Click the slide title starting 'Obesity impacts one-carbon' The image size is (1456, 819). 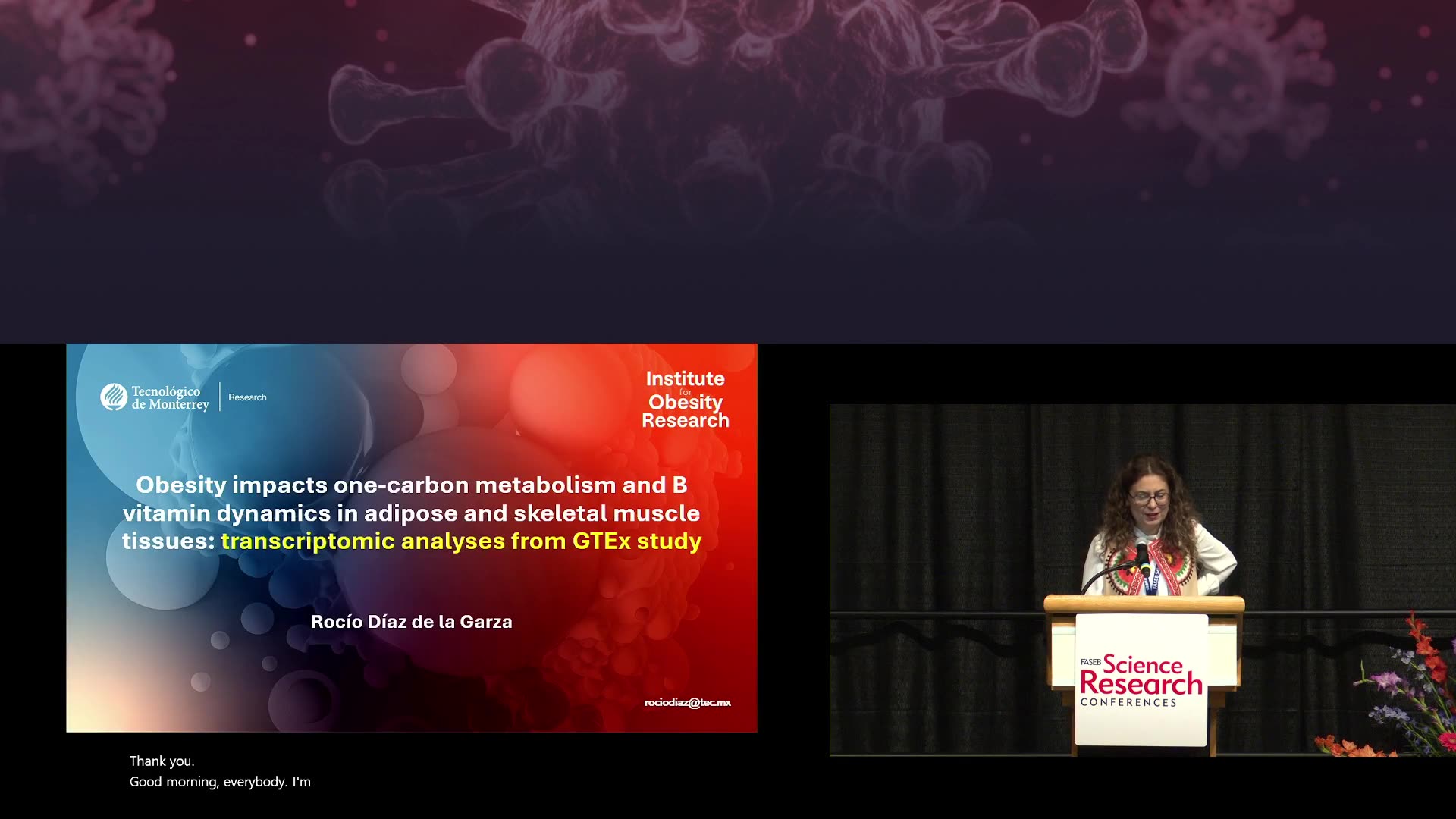tap(412, 513)
